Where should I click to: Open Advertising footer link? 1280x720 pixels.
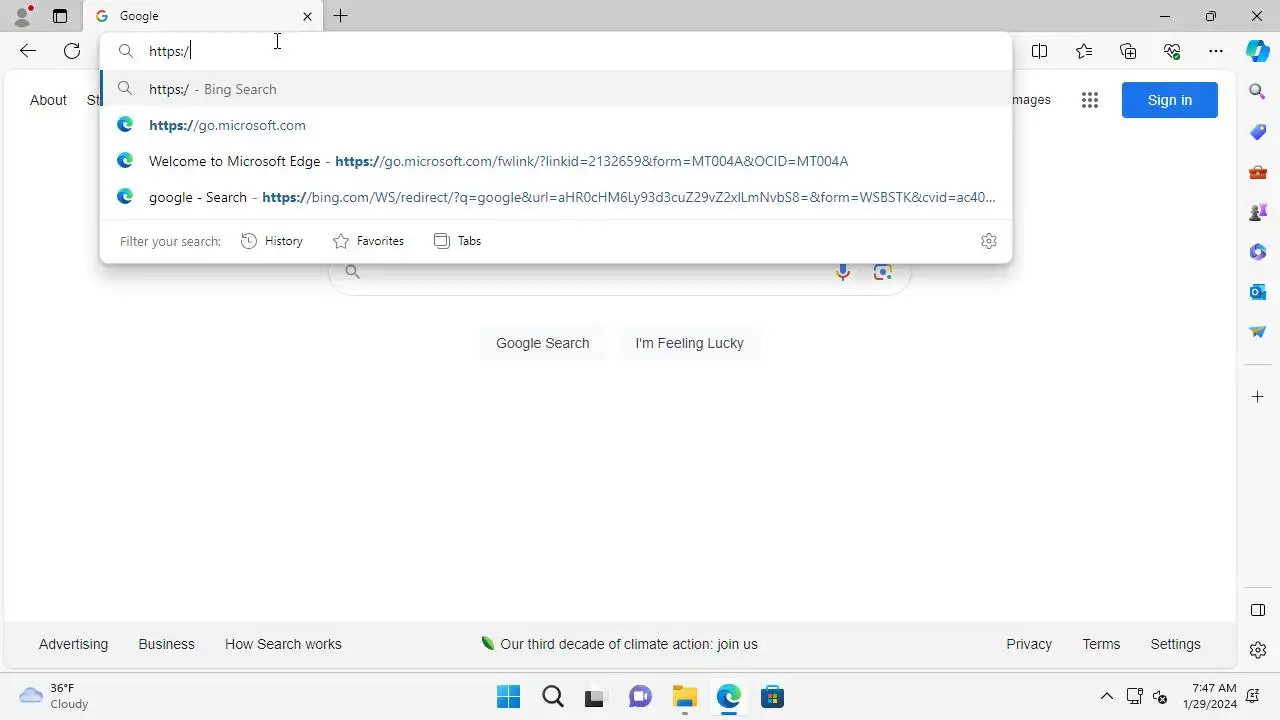click(x=73, y=644)
